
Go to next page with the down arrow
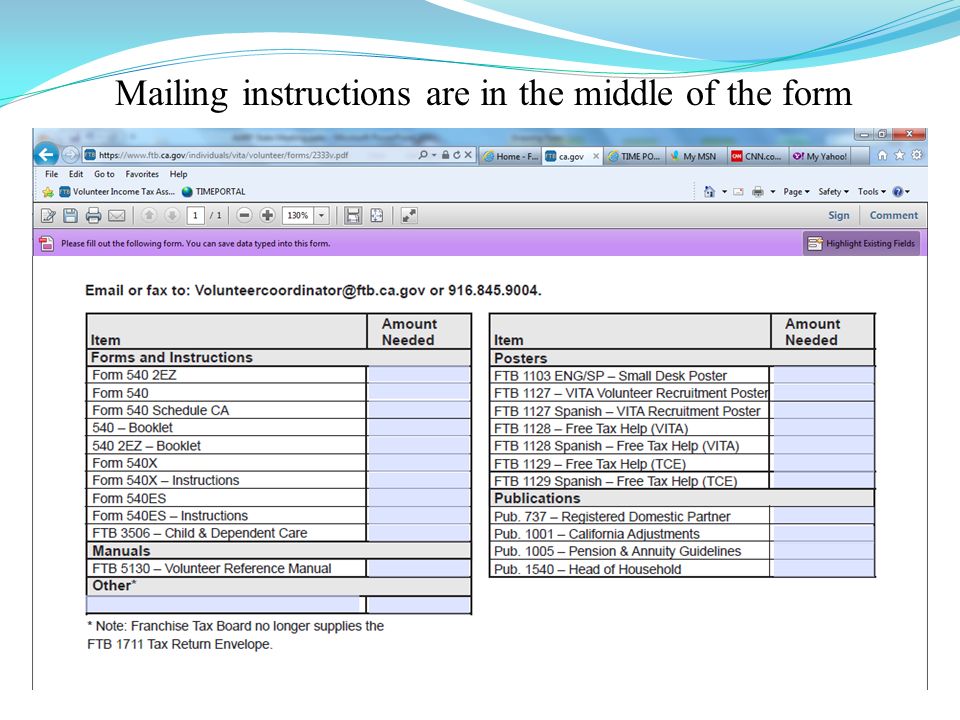[172, 216]
